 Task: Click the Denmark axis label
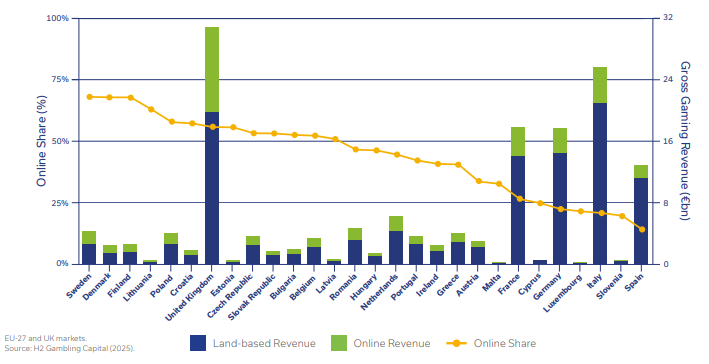(x=97, y=286)
